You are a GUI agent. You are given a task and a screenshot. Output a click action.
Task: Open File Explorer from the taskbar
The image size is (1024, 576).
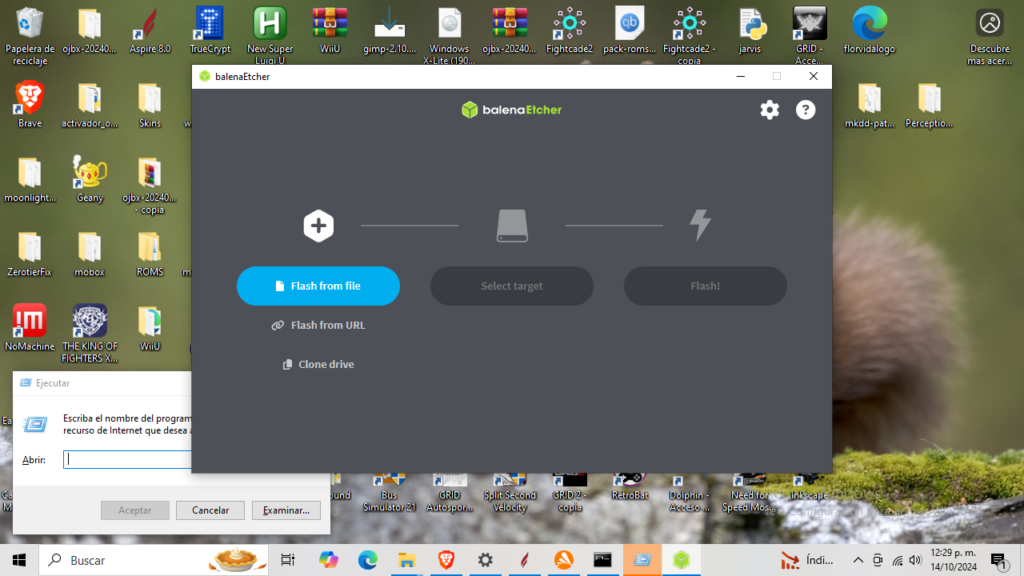(x=407, y=560)
